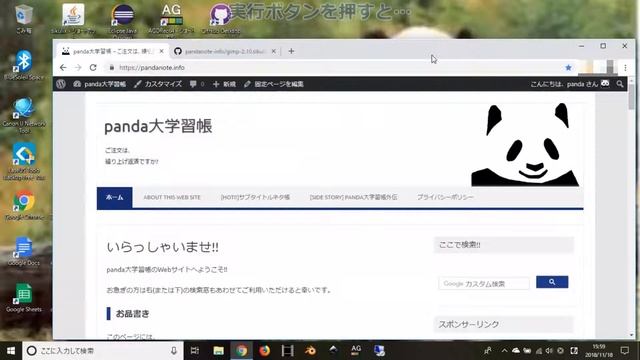Screen dimensions: 640x360
Task: Open the WordPress logo admin menu
Action: [61, 84]
